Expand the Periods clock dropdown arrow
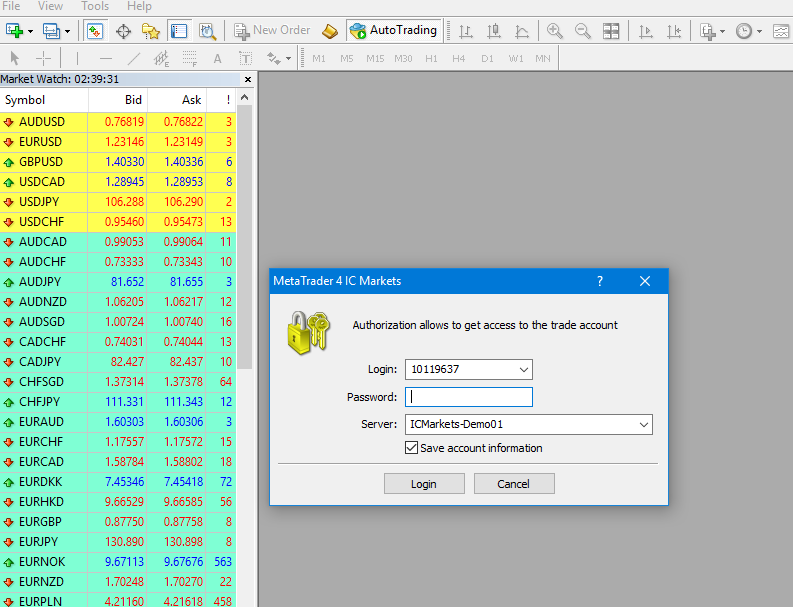This screenshot has width=793, height=607. (x=759, y=31)
